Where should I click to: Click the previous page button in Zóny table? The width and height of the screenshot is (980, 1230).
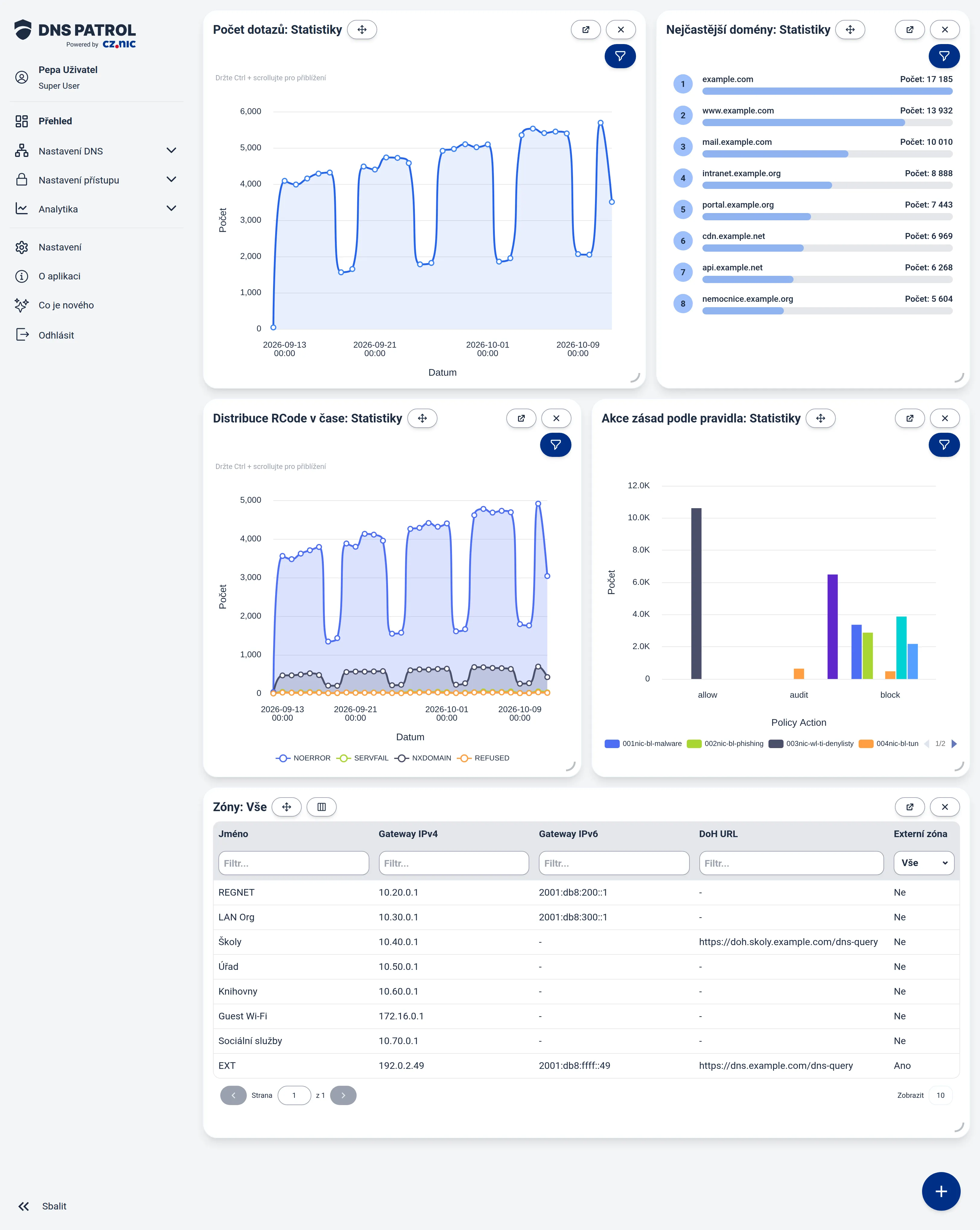pos(233,1095)
